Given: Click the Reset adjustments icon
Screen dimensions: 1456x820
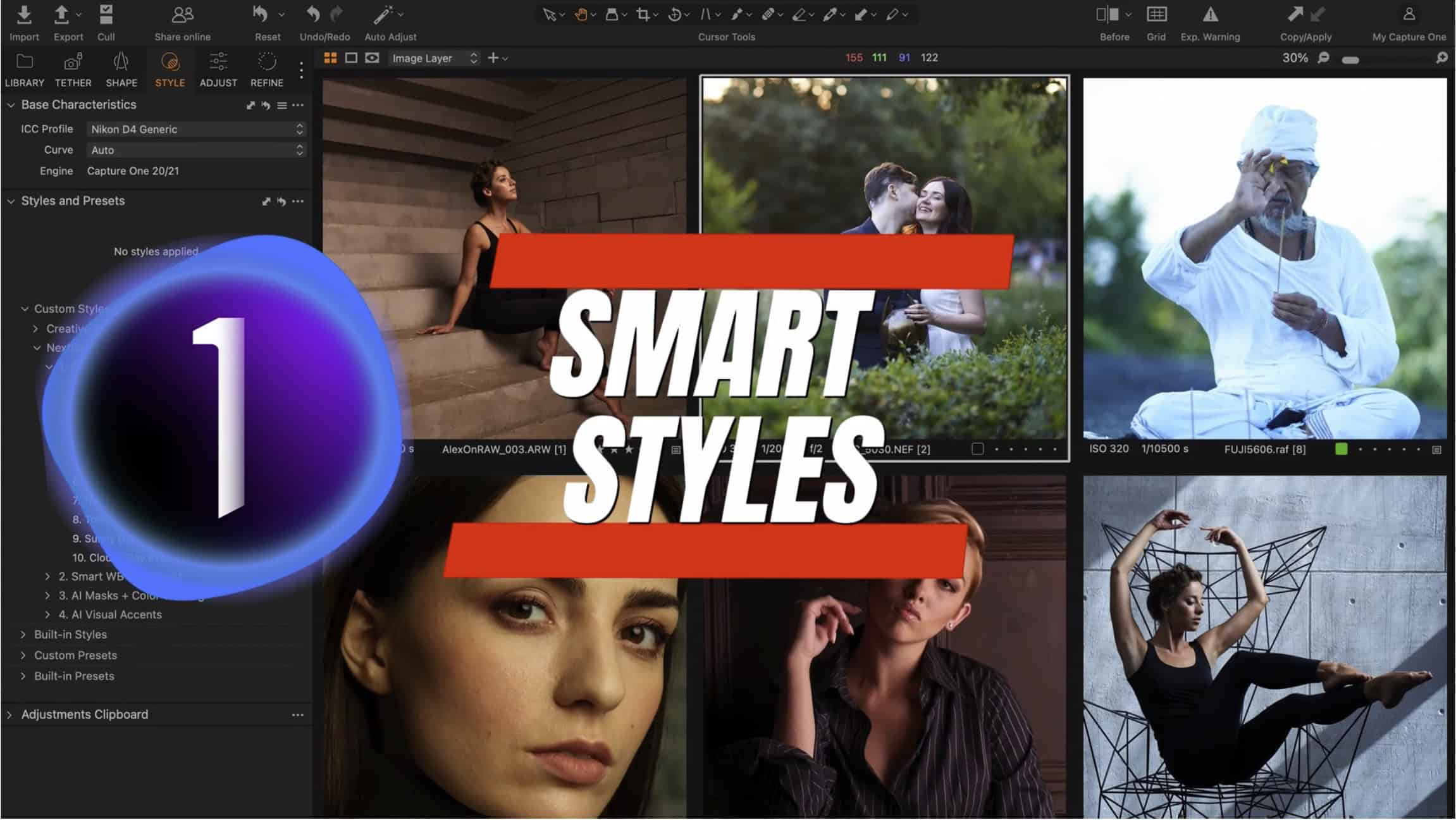Looking at the screenshot, I should pyautogui.click(x=260, y=14).
